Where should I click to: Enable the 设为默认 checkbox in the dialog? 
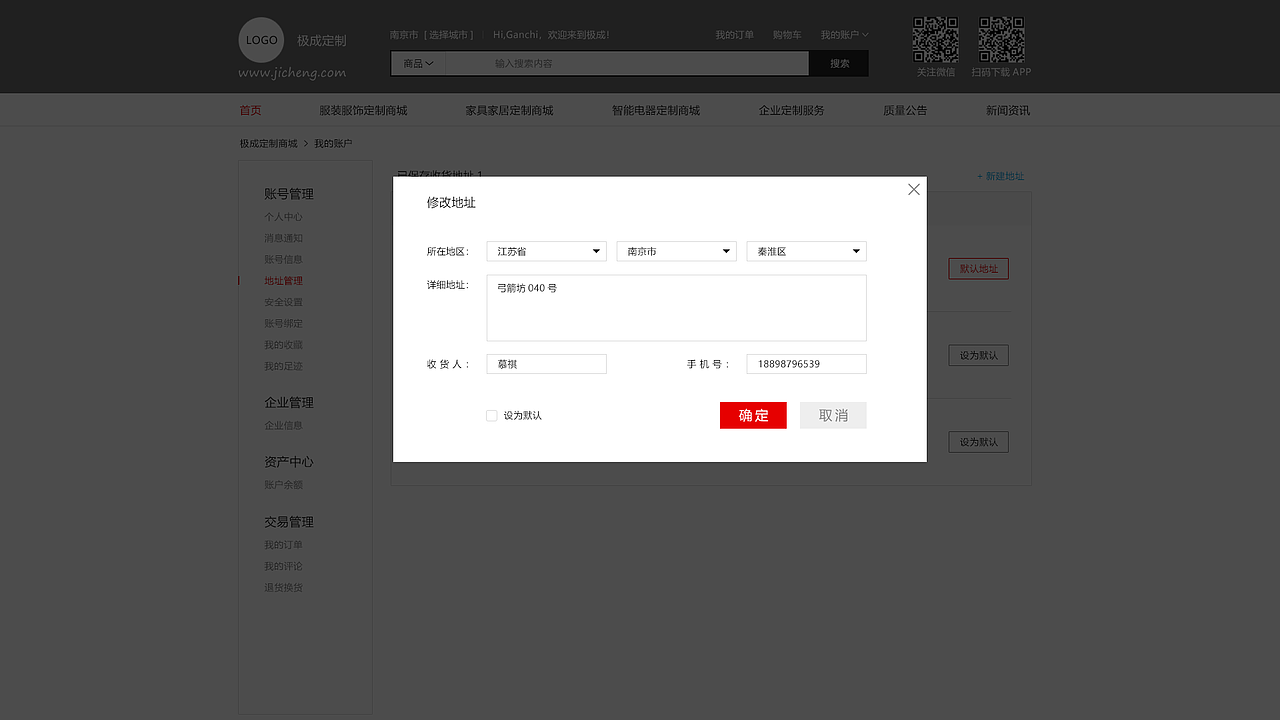coord(491,415)
